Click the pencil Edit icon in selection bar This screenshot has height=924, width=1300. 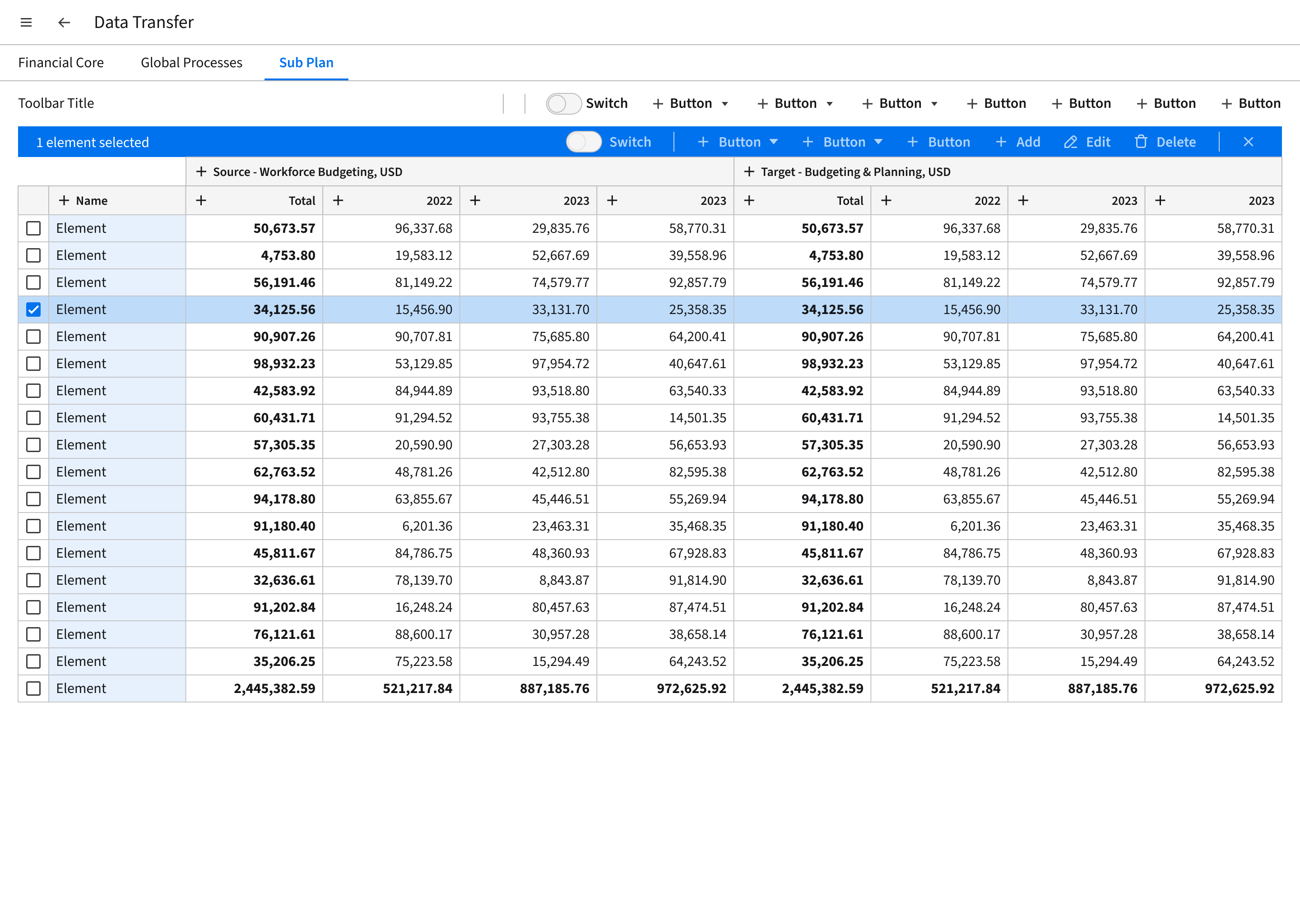1071,142
